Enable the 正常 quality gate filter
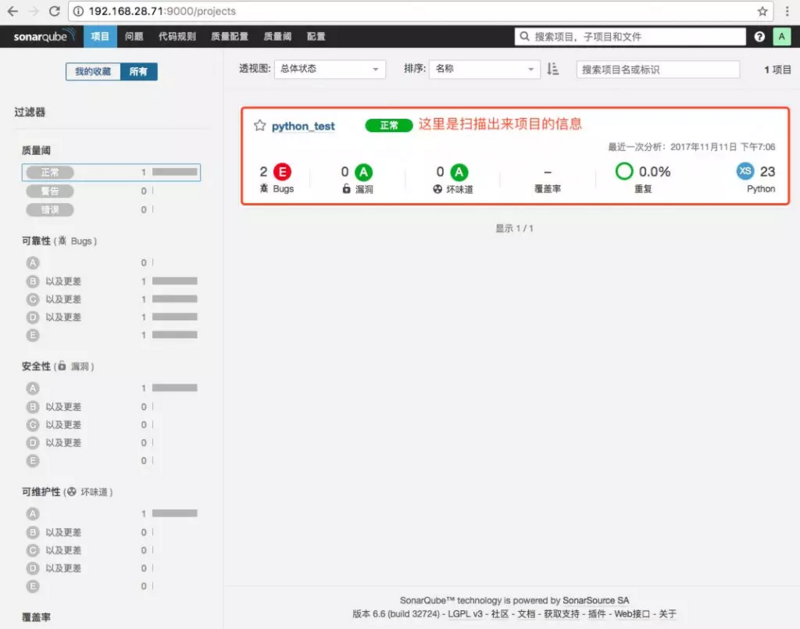 click(50, 171)
